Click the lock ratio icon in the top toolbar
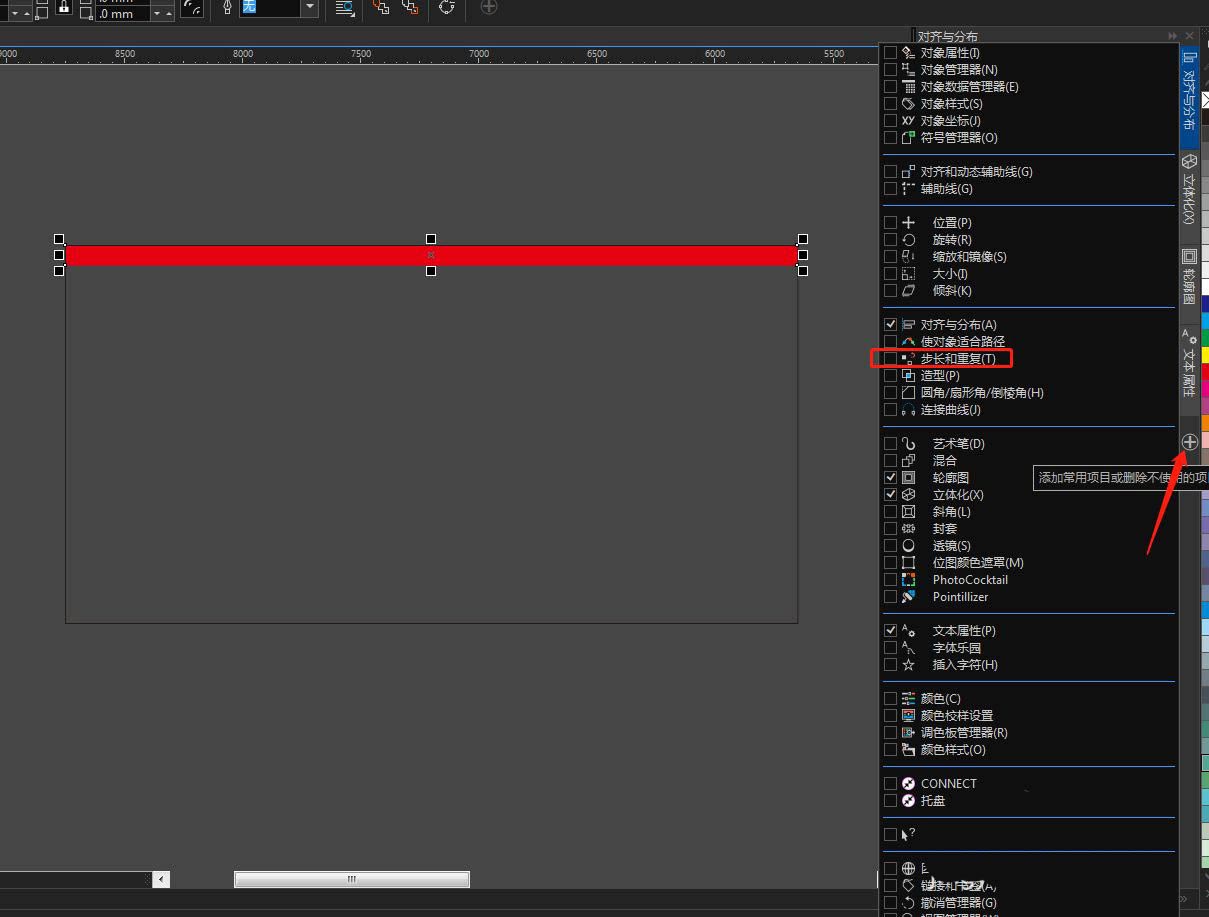This screenshot has width=1209, height=917. pos(64,7)
